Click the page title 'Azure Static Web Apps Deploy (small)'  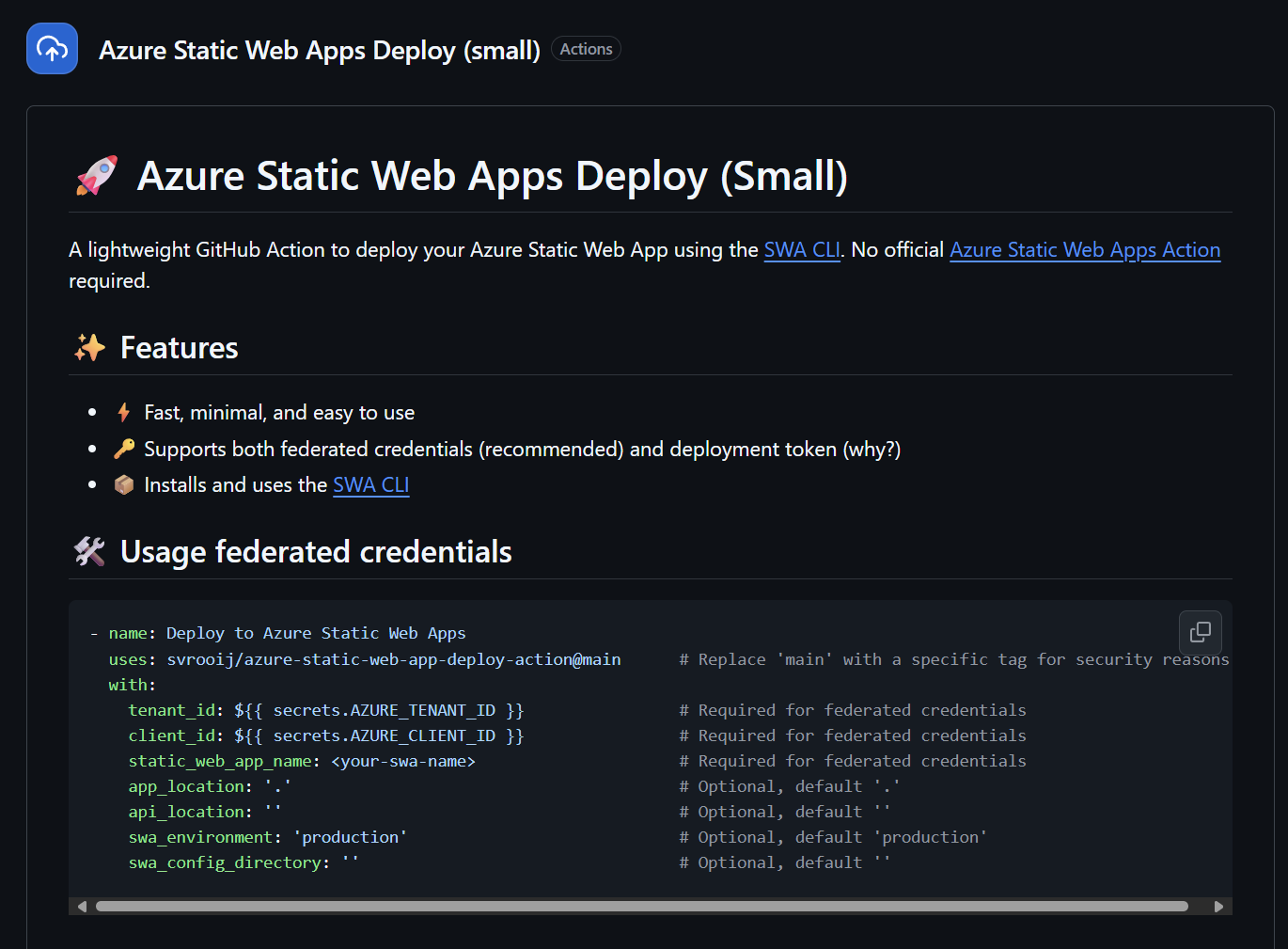point(320,50)
